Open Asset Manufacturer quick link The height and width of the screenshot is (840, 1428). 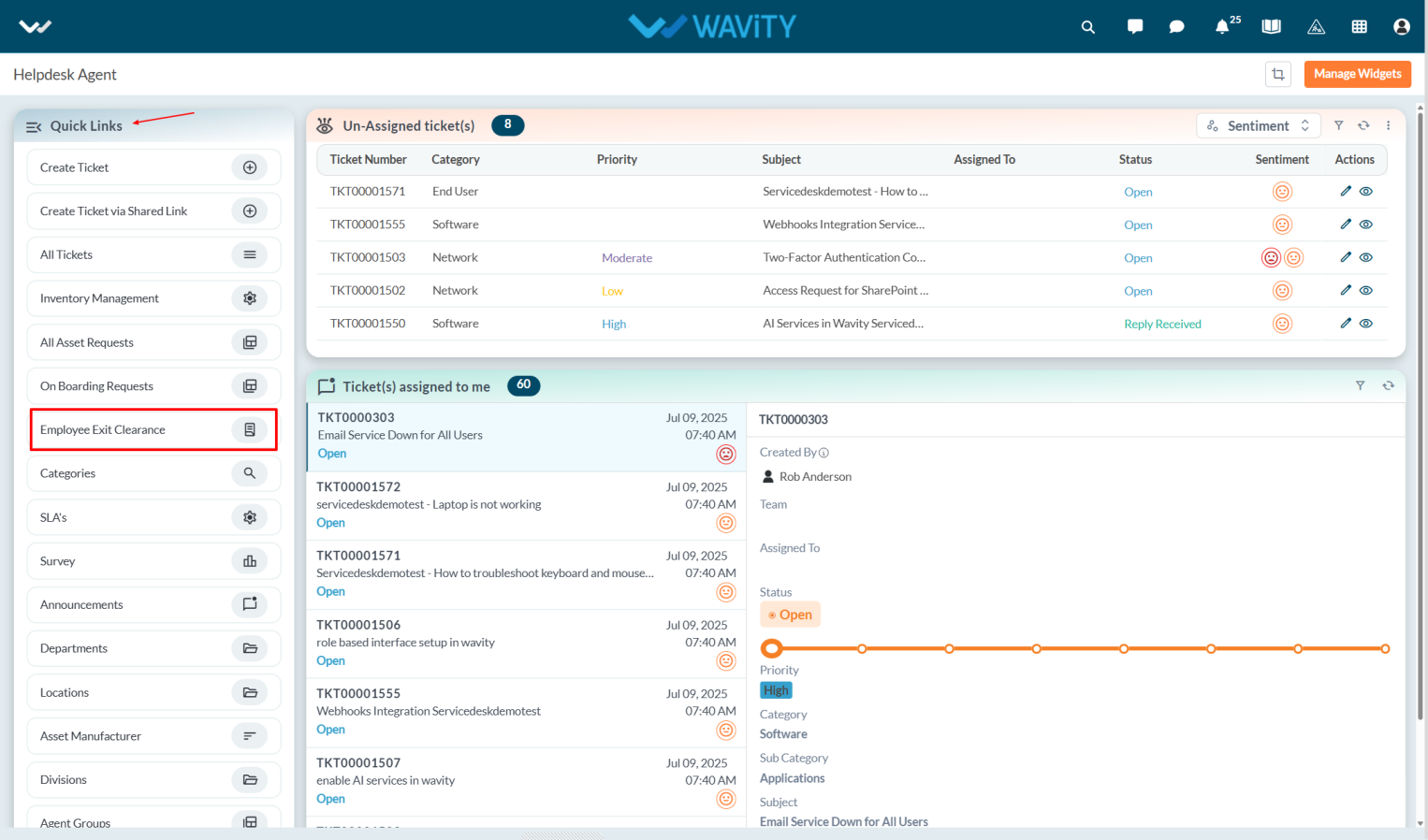click(153, 736)
